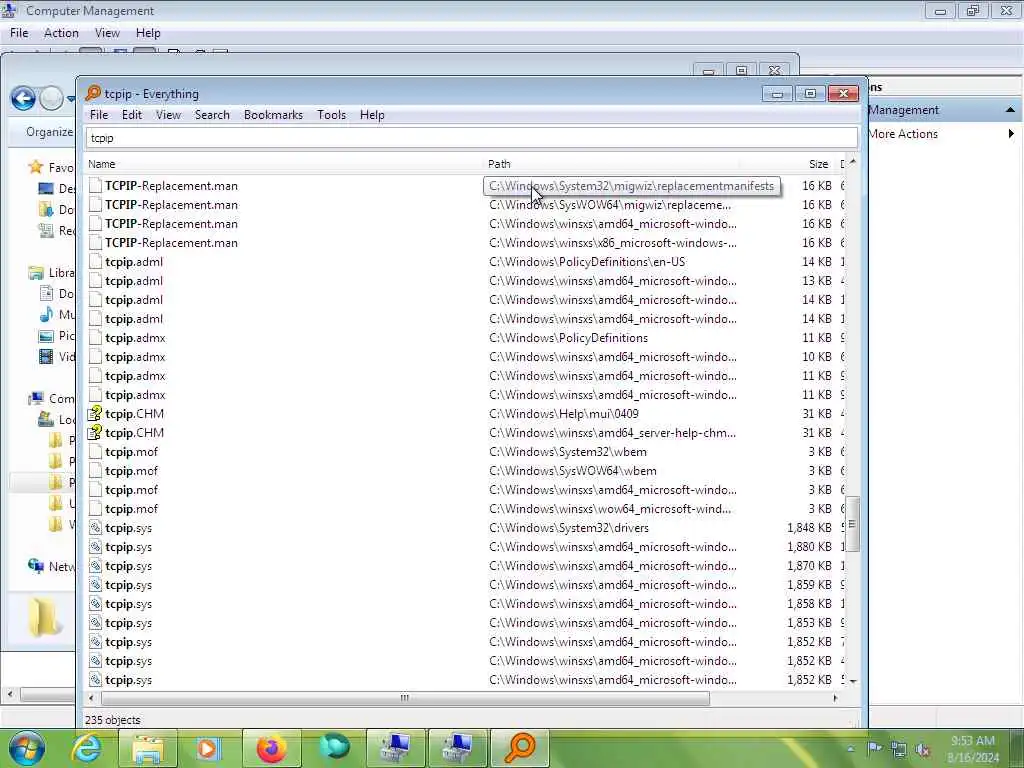
Task: Open Internet Explorer from the taskbar
Action: click(x=88, y=748)
